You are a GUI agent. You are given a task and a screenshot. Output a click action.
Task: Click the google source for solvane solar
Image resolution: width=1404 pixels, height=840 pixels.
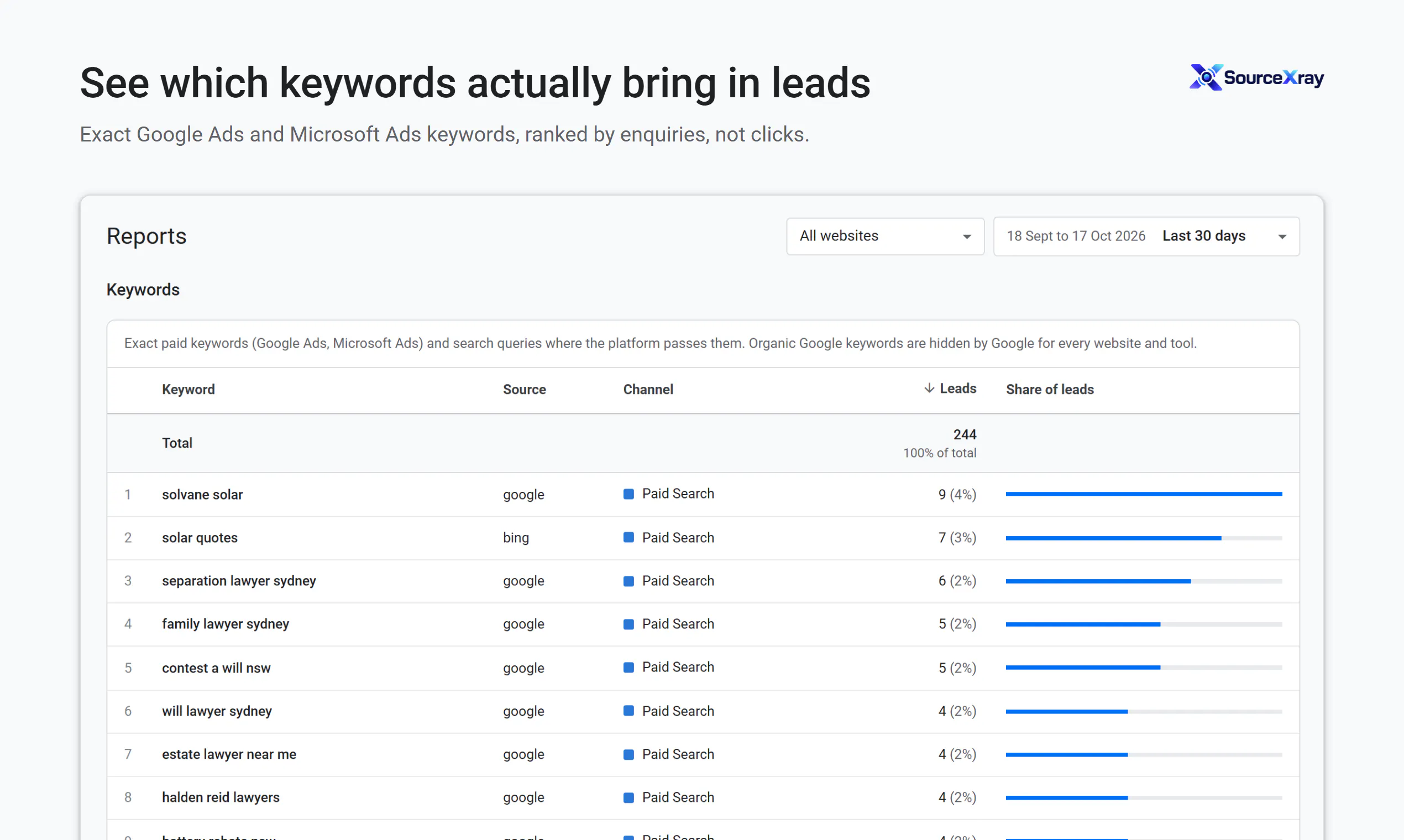pos(523,495)
